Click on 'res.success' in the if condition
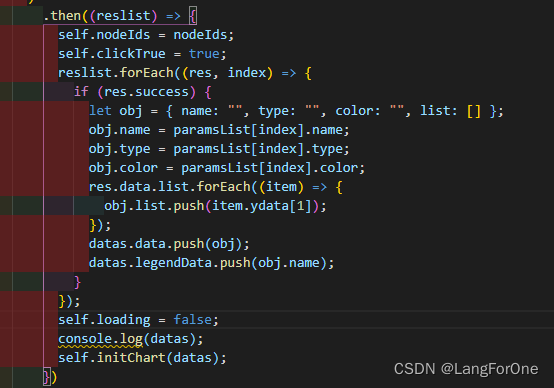554x388 pixels. coord(146,92)
